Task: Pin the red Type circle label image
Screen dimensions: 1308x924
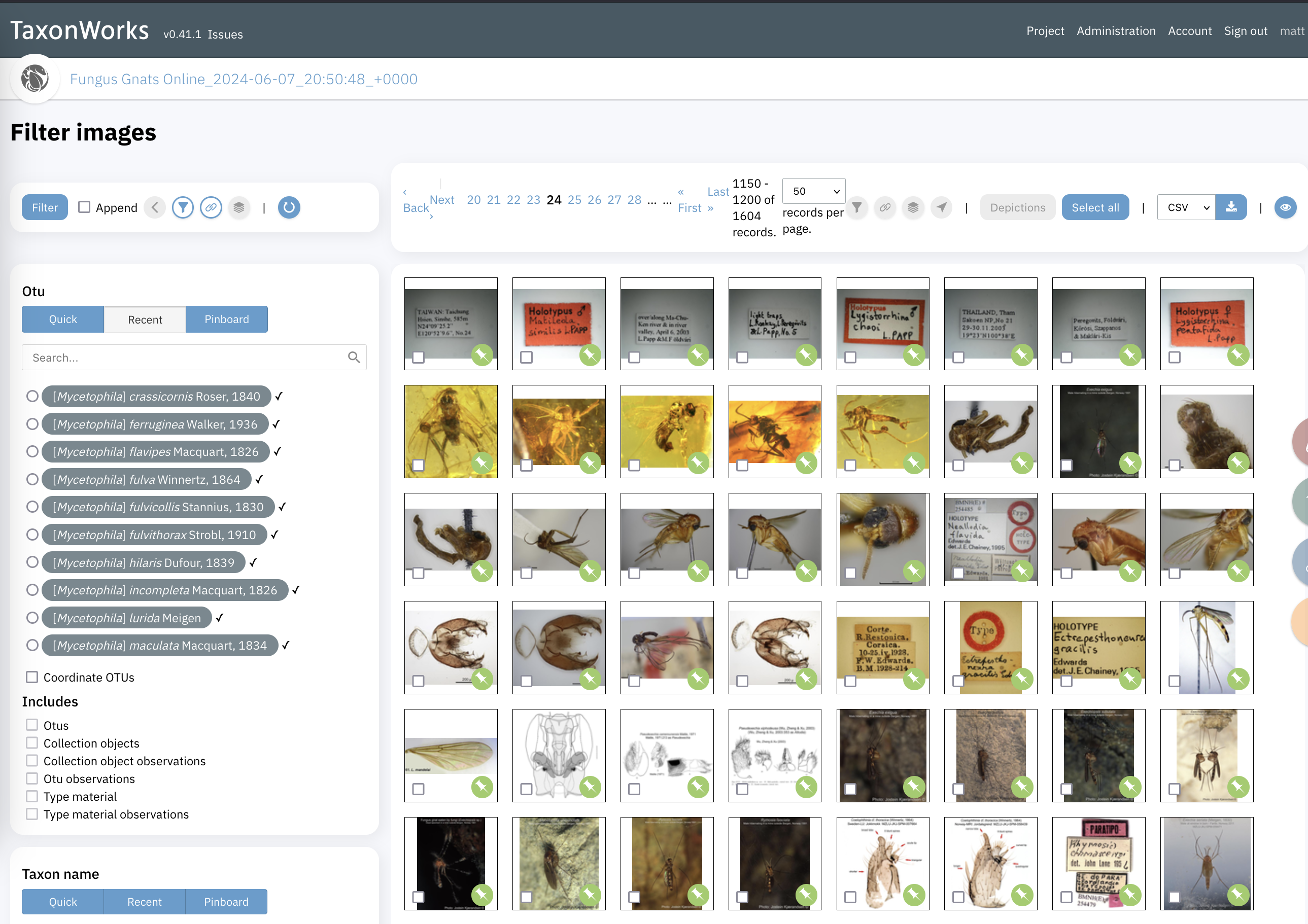Action: (1022, 679)
